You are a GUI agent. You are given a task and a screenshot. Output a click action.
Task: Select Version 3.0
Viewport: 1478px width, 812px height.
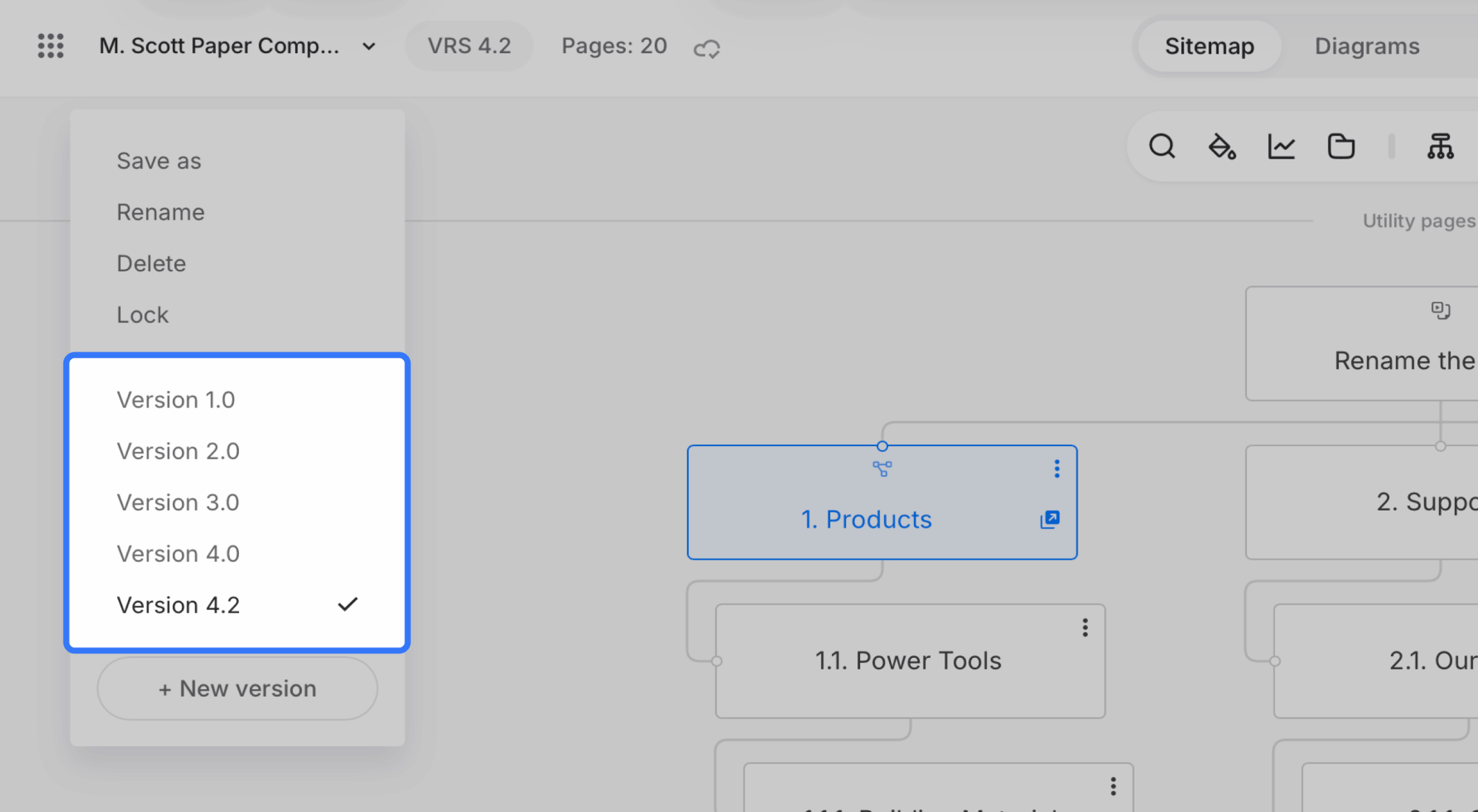[237, 502]
